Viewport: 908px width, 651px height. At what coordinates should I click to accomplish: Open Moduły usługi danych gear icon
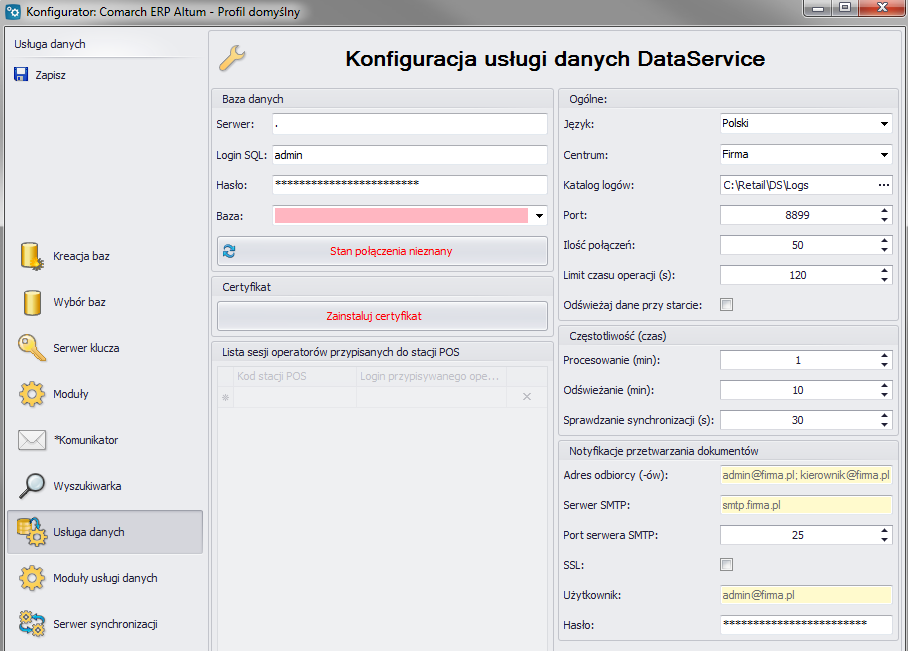(31, 578)
